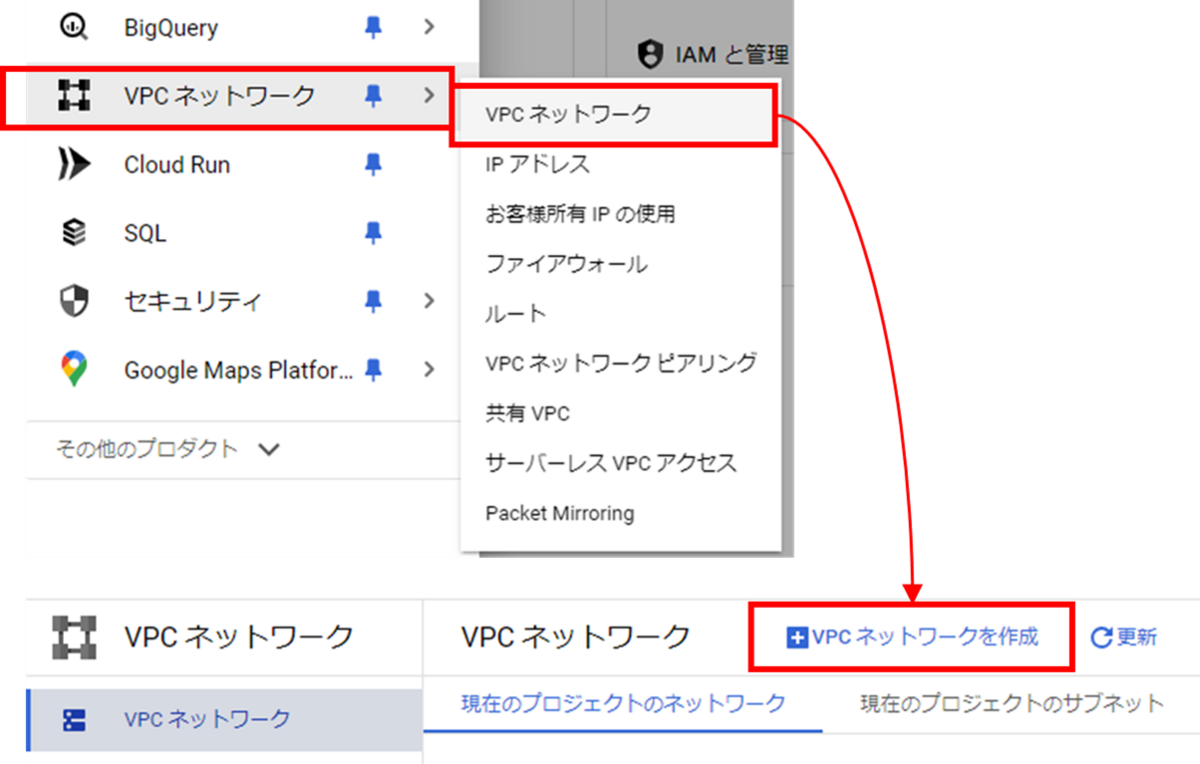Click the VPC ネットワークを作成 button

911,637
